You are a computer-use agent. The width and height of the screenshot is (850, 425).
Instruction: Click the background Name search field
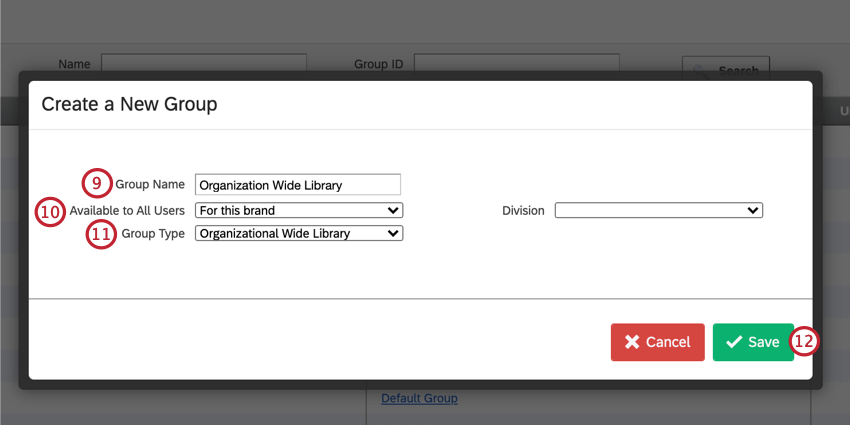(x=203, y=63)
